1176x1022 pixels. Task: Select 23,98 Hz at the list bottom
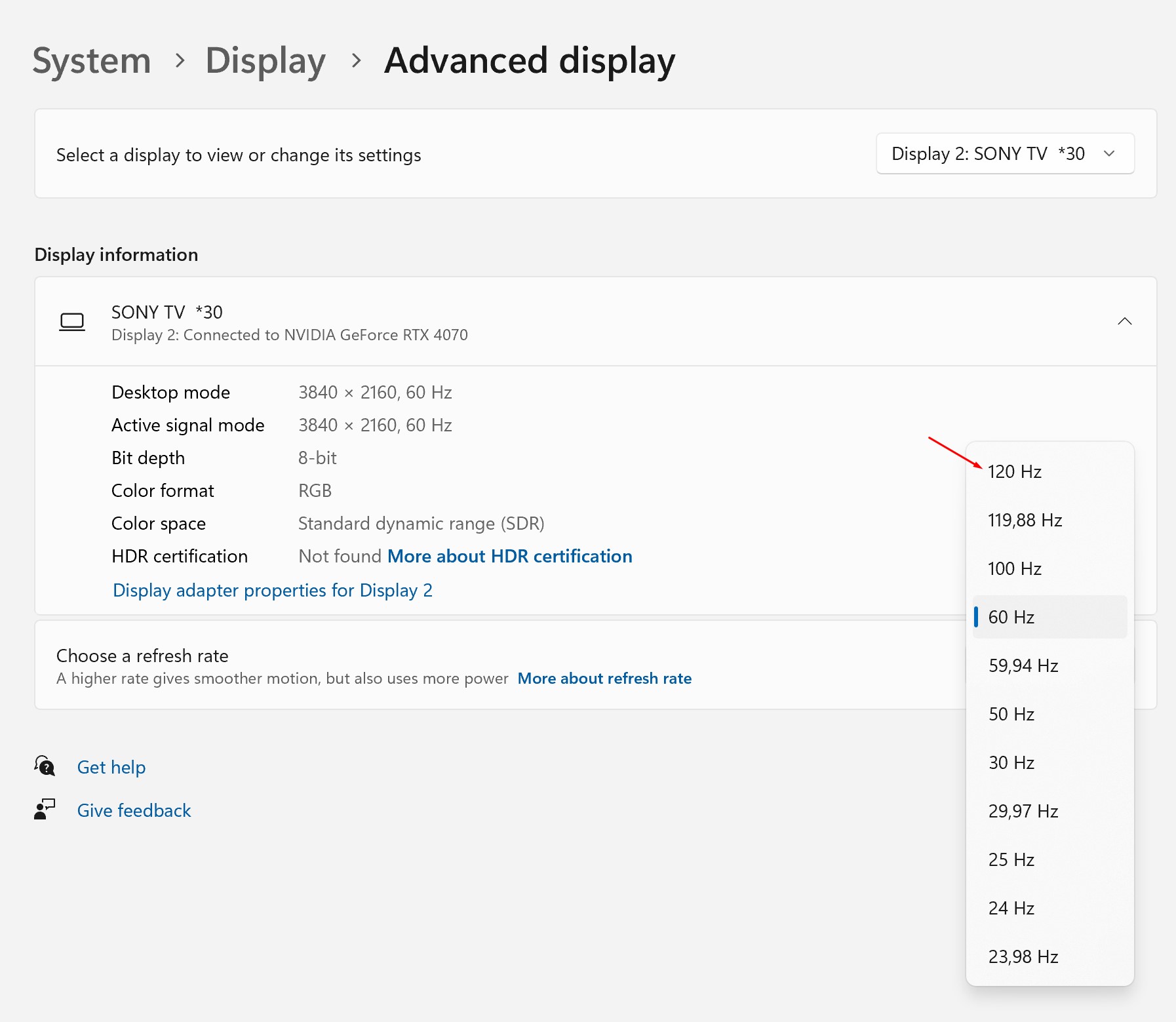pos(1049,956)
